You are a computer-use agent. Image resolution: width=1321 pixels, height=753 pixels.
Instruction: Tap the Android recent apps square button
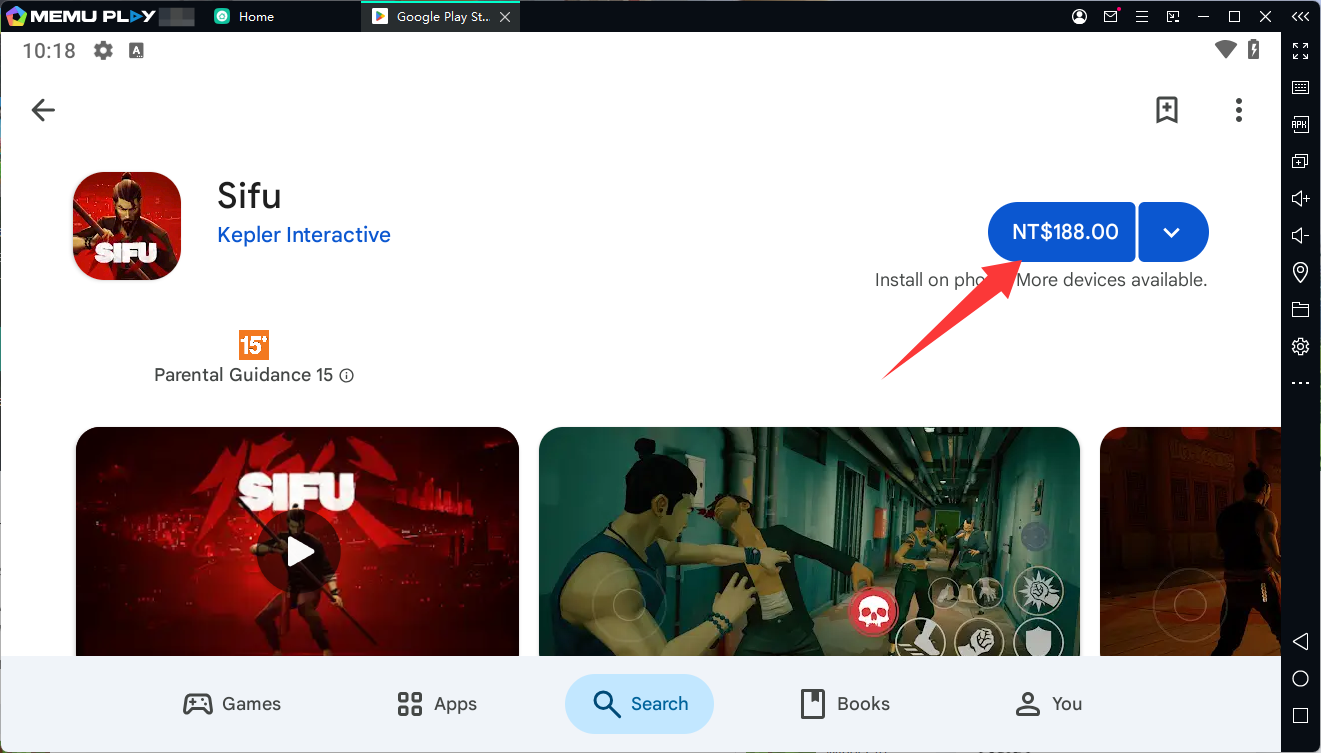tap(1300, 716)
